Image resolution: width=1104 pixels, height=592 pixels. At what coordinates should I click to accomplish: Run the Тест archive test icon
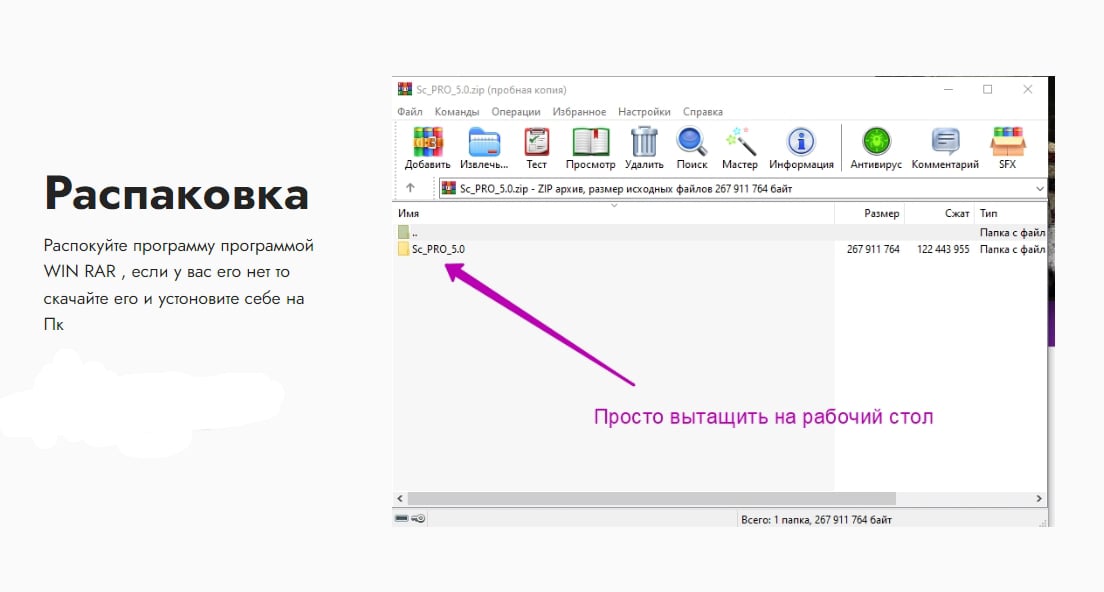tap(537, 143)
